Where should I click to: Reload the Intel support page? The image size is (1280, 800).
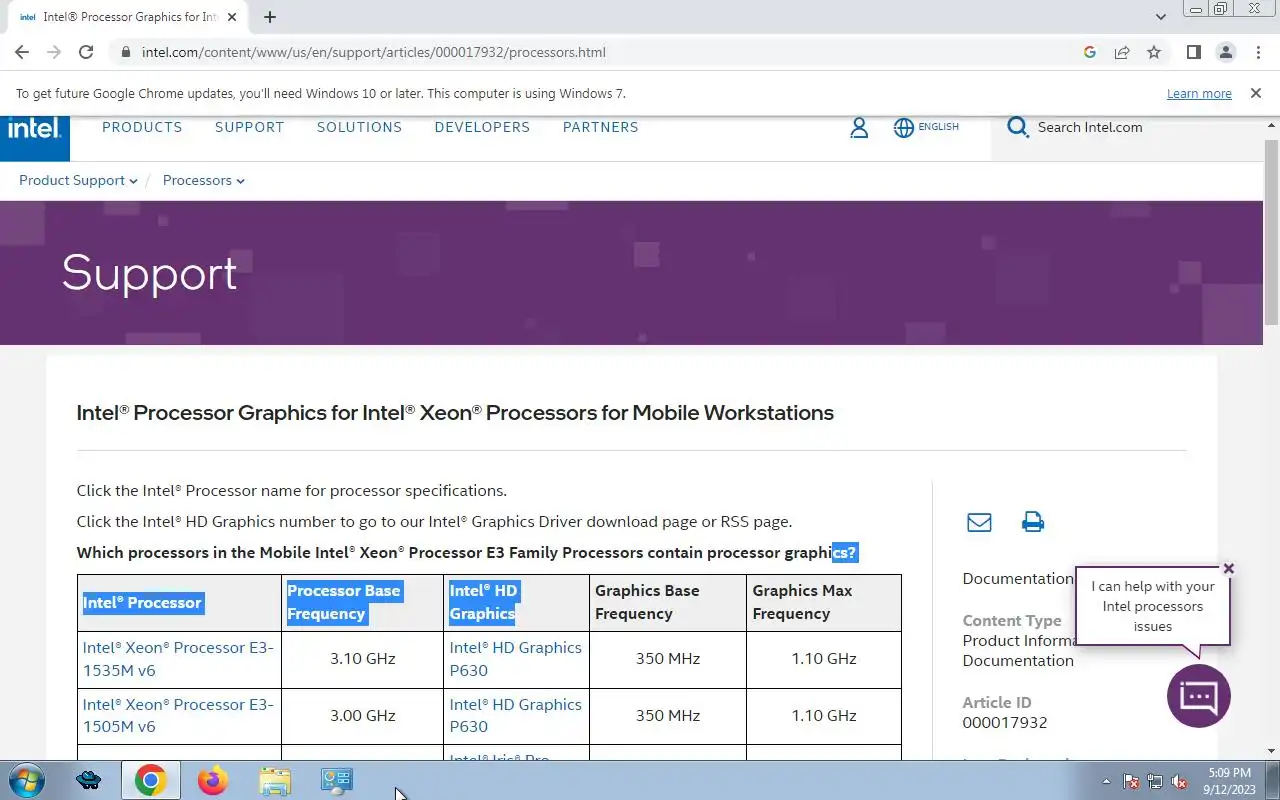point(86,52)
